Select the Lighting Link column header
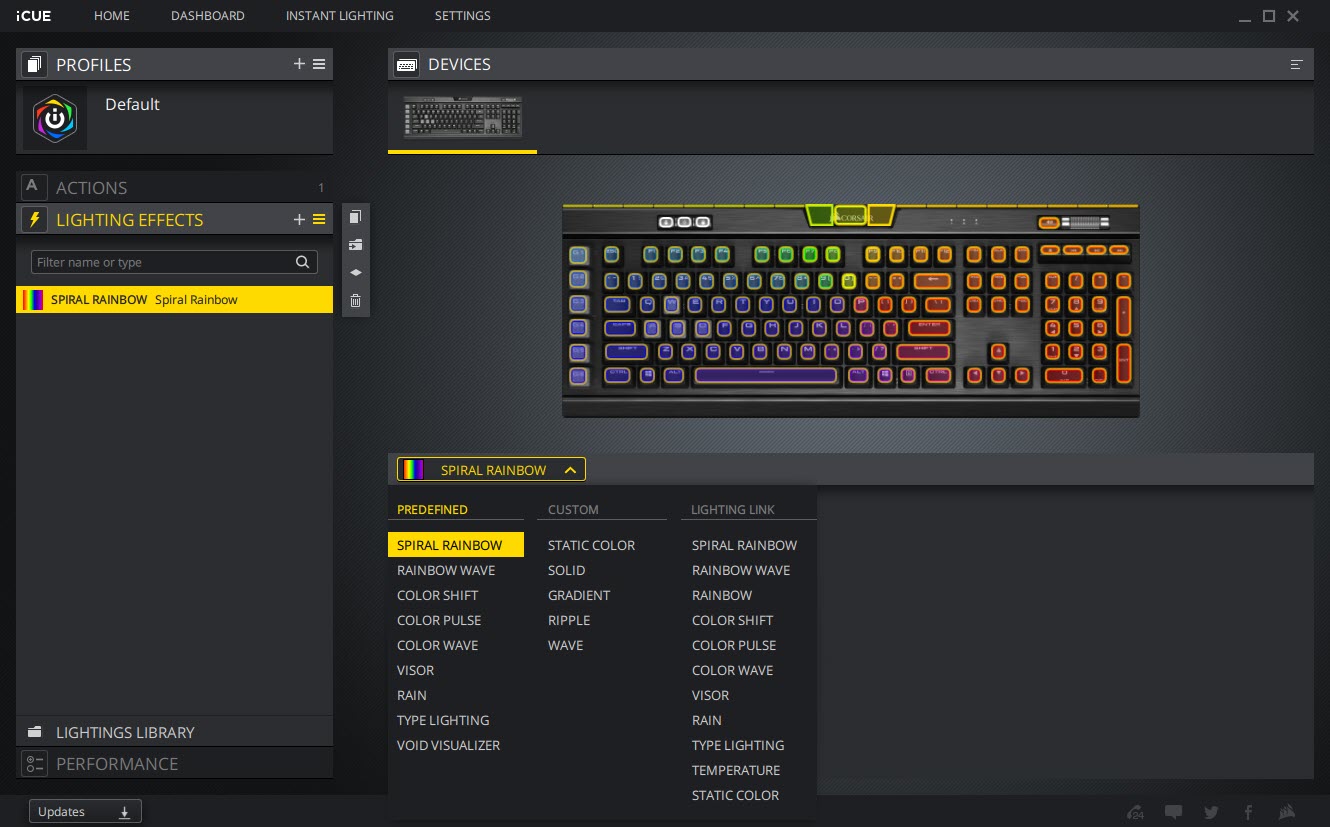Screen dimensions: 1330x827 [733, 509]
